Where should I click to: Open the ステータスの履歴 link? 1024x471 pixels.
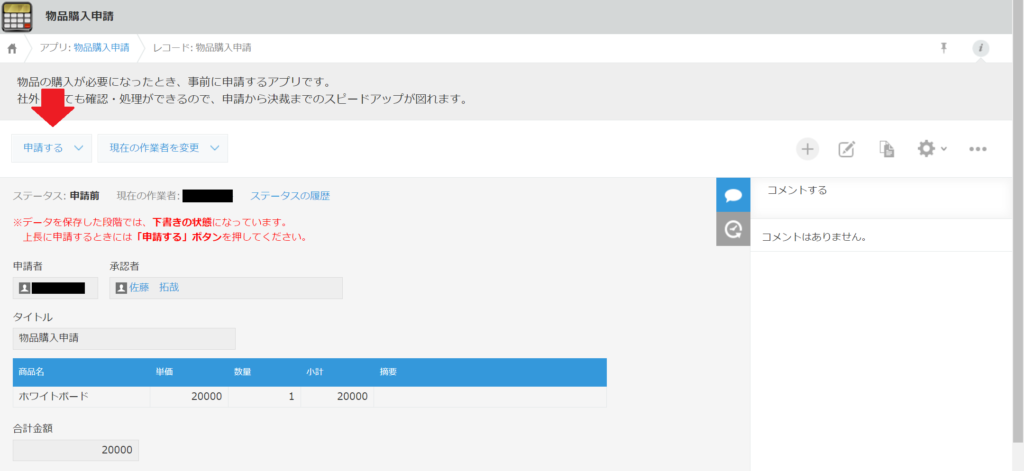tap(290, 196)
